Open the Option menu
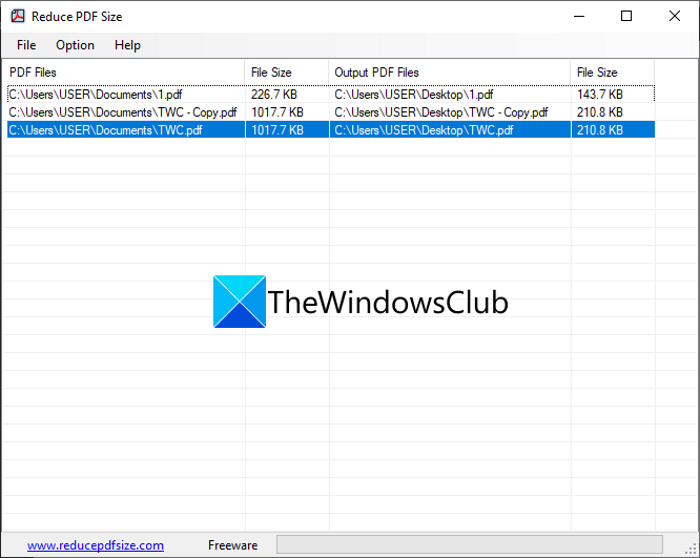The image size is (700, 558). click(75, 45)
